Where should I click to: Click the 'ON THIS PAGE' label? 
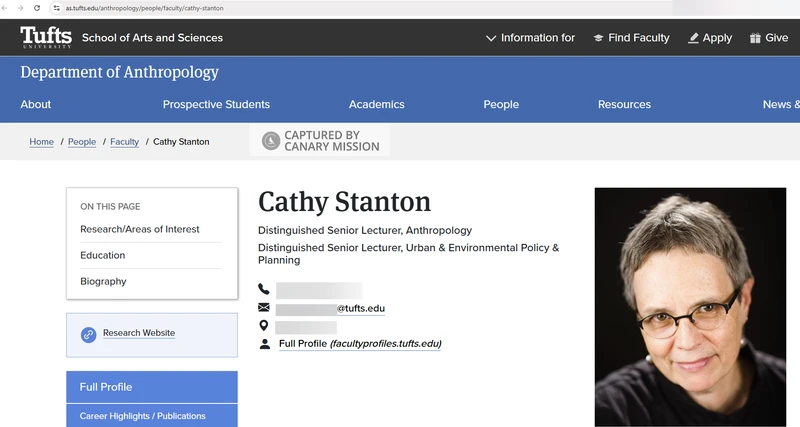click(110, 207)
